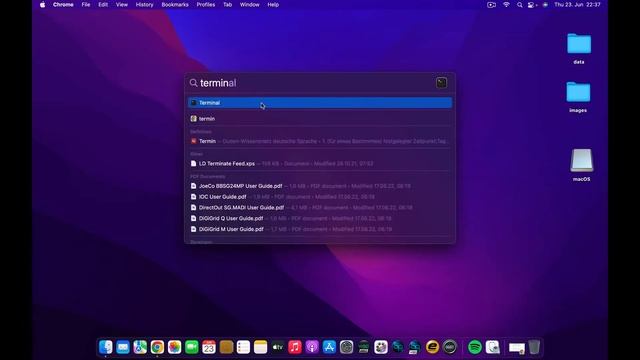This screenshot has width=640, height=360.
Task: Select the 'termin' Spotlight result
Action: 320,119
